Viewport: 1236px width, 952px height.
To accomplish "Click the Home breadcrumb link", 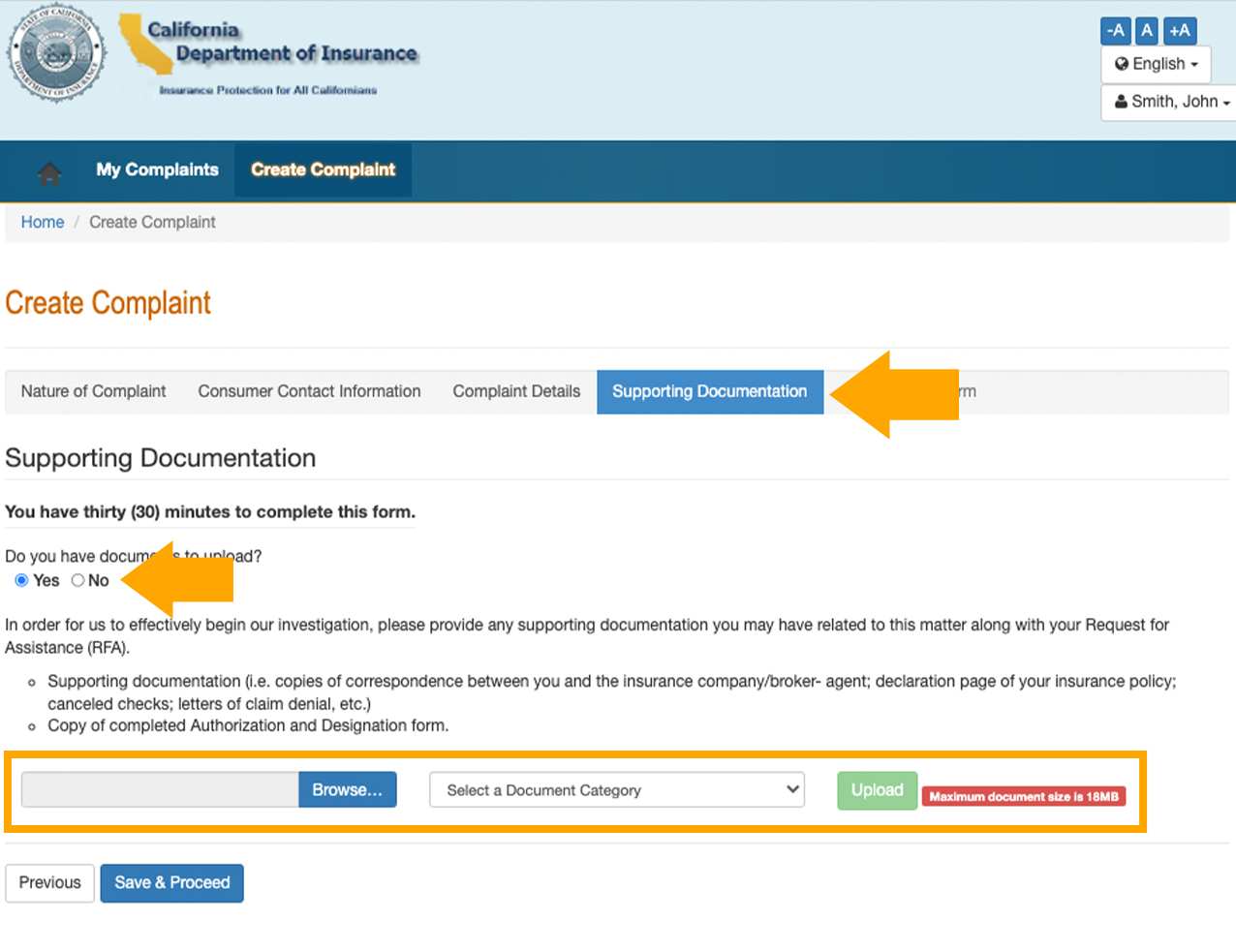I will 43,222.
